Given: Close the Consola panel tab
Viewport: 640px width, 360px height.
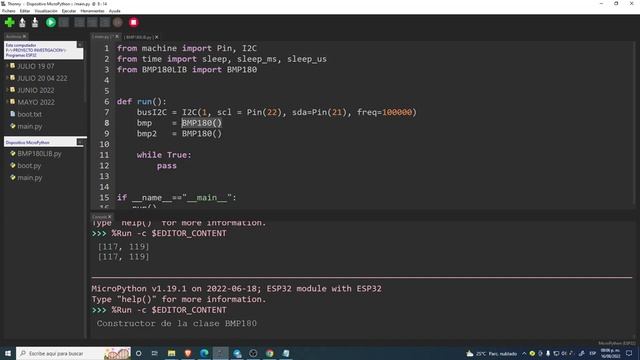Looking at the screenshot, I should tap(110, 217).
